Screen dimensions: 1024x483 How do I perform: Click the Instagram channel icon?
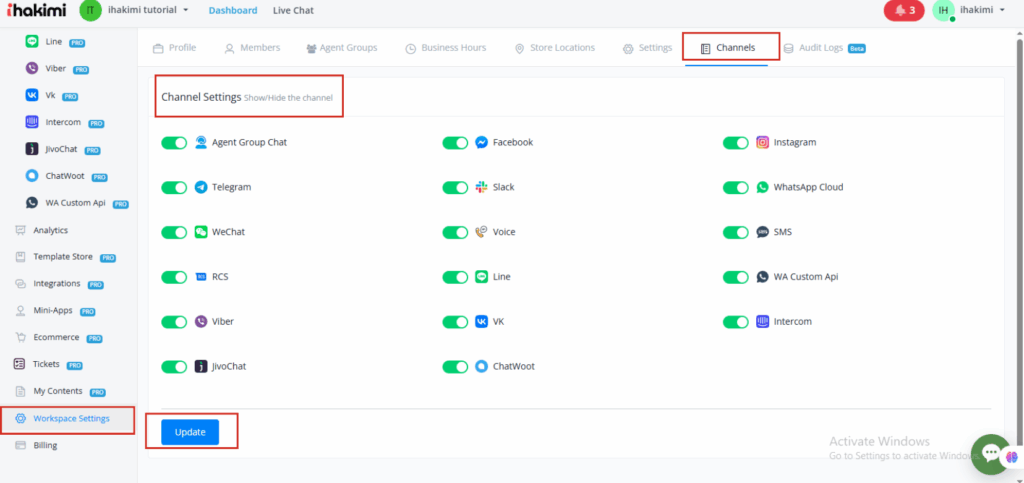[x=763, y=142]
